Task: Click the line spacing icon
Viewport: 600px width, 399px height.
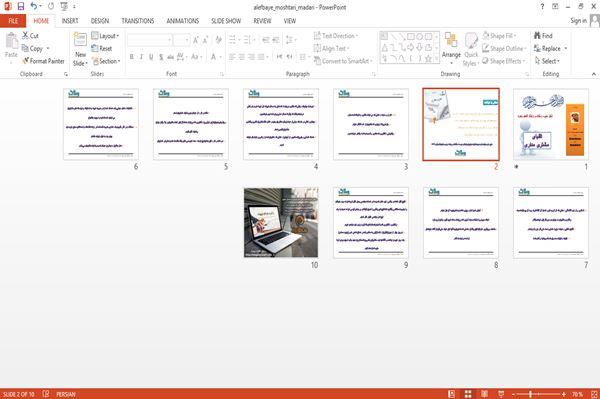Action: (x=290, y=39)
